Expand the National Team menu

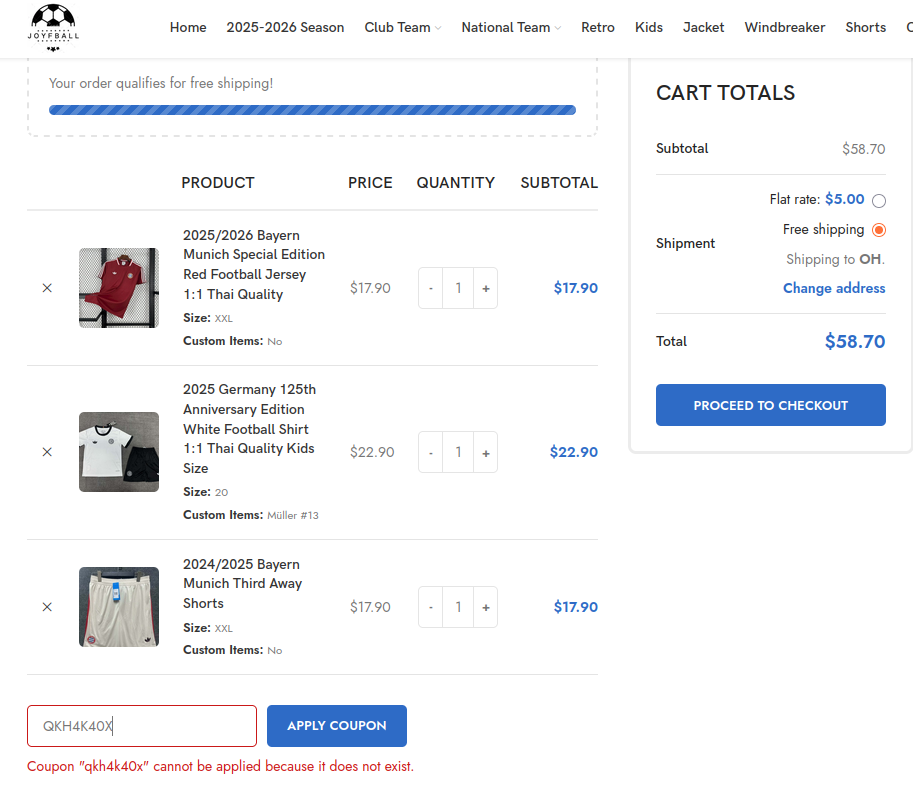click(511, 27)
